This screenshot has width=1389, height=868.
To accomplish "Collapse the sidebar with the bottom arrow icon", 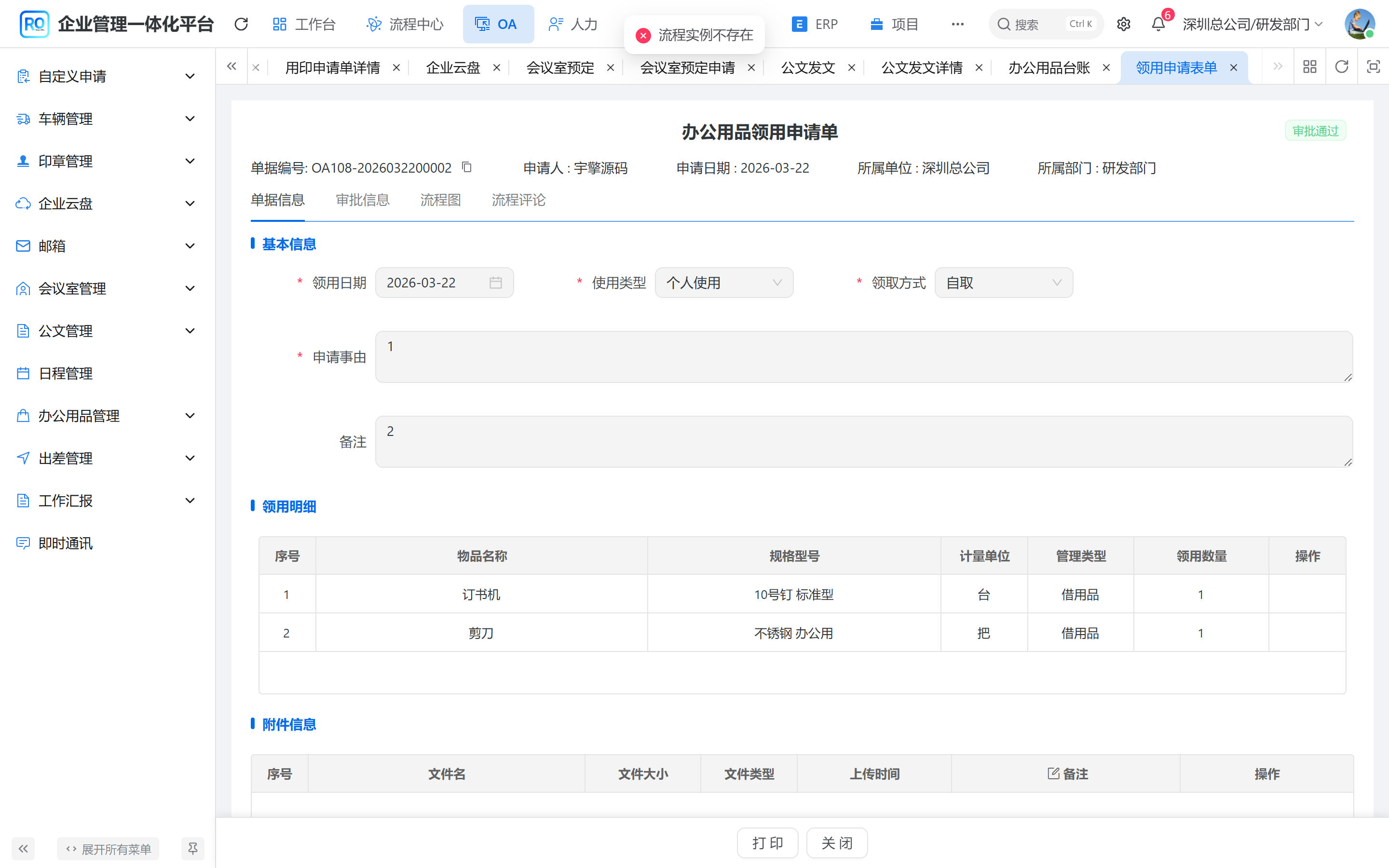I will (23, 849).
